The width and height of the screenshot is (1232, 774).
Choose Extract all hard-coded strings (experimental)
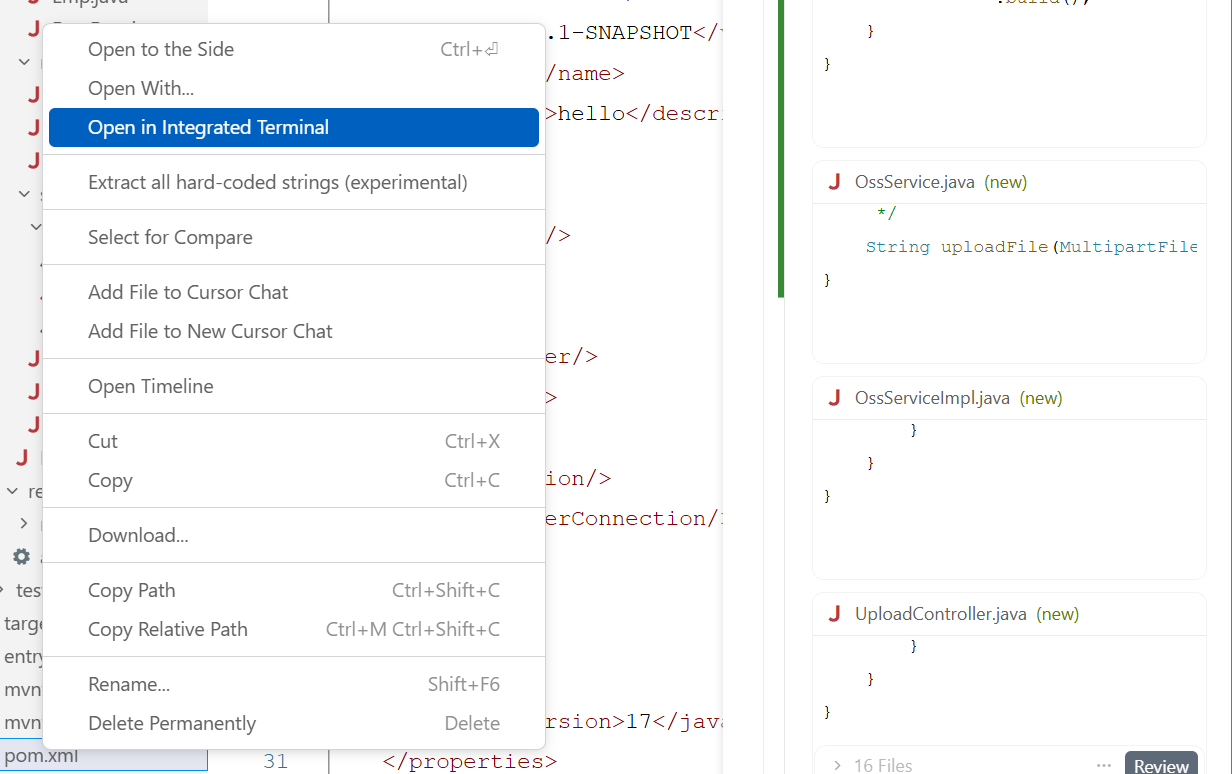pos(294,182)
